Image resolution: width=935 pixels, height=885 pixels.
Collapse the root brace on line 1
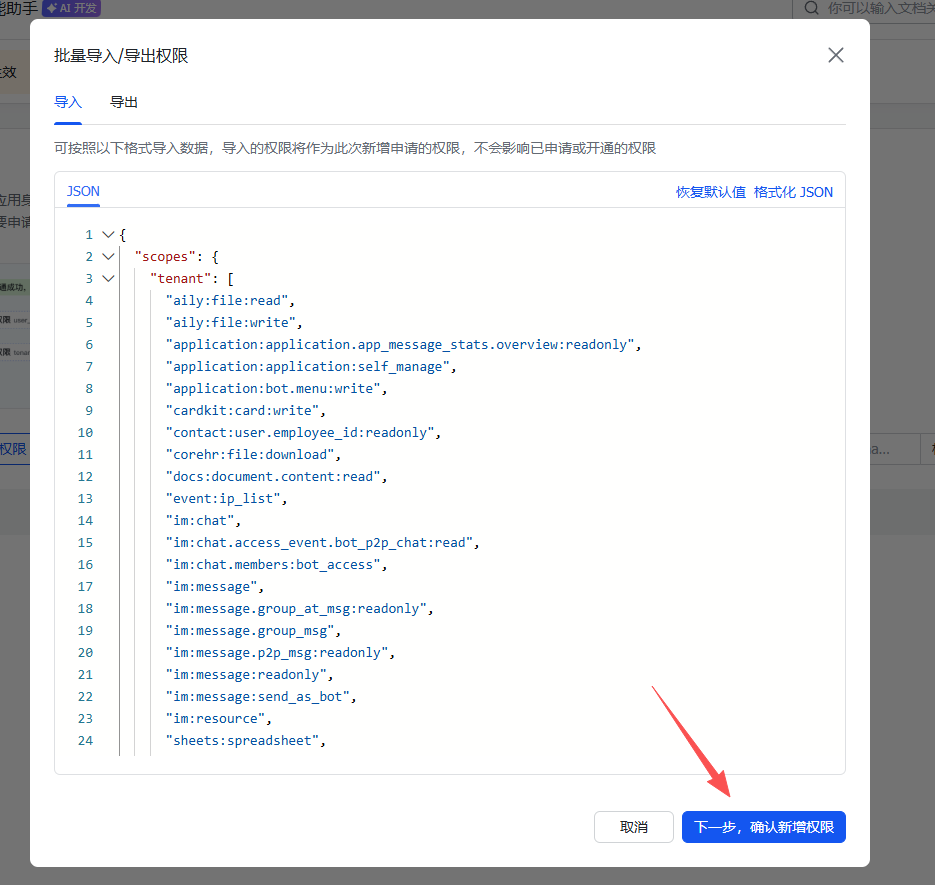coord(108,235)
